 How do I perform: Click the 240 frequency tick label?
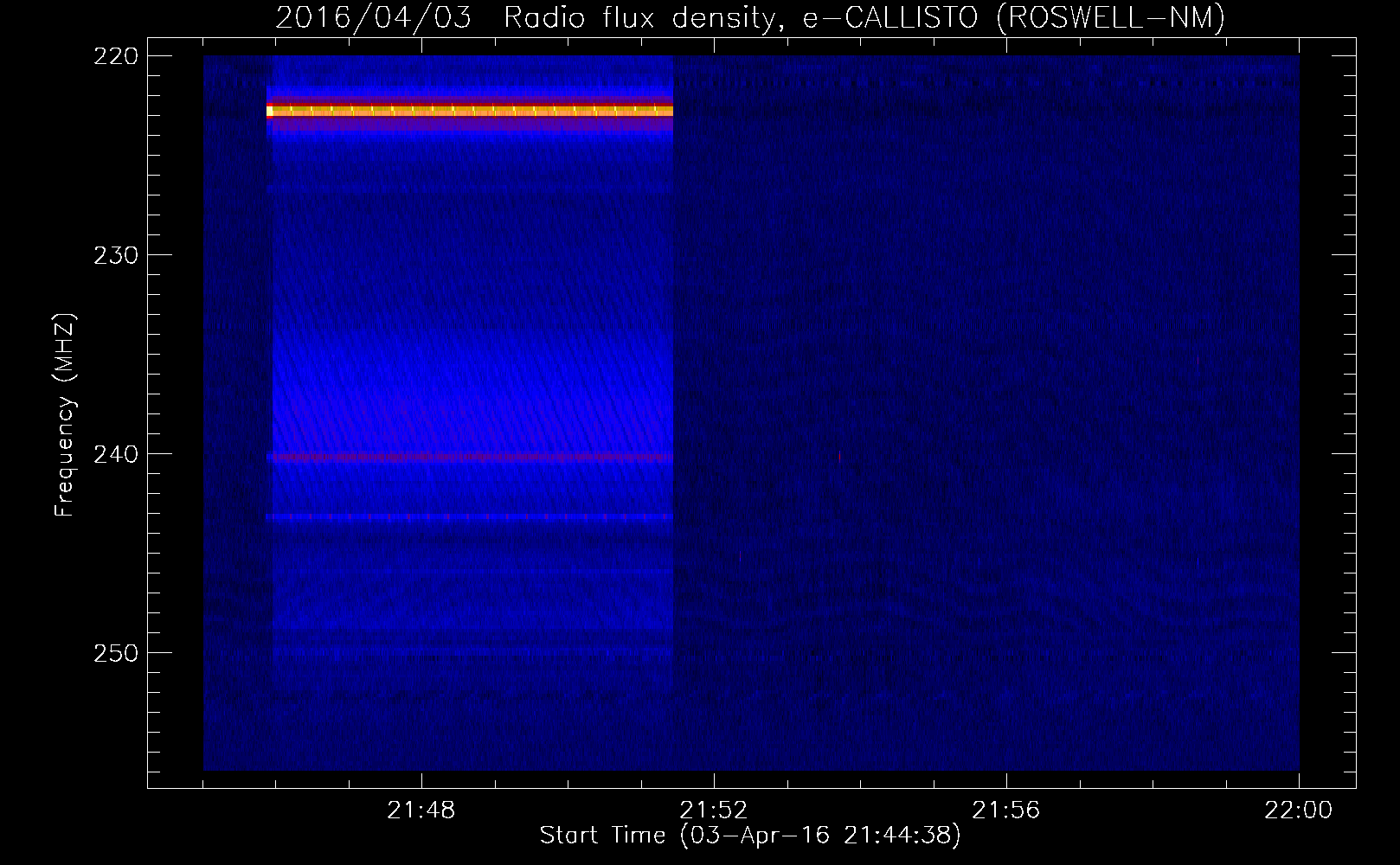pyautogui.click(x=115, y=454)
